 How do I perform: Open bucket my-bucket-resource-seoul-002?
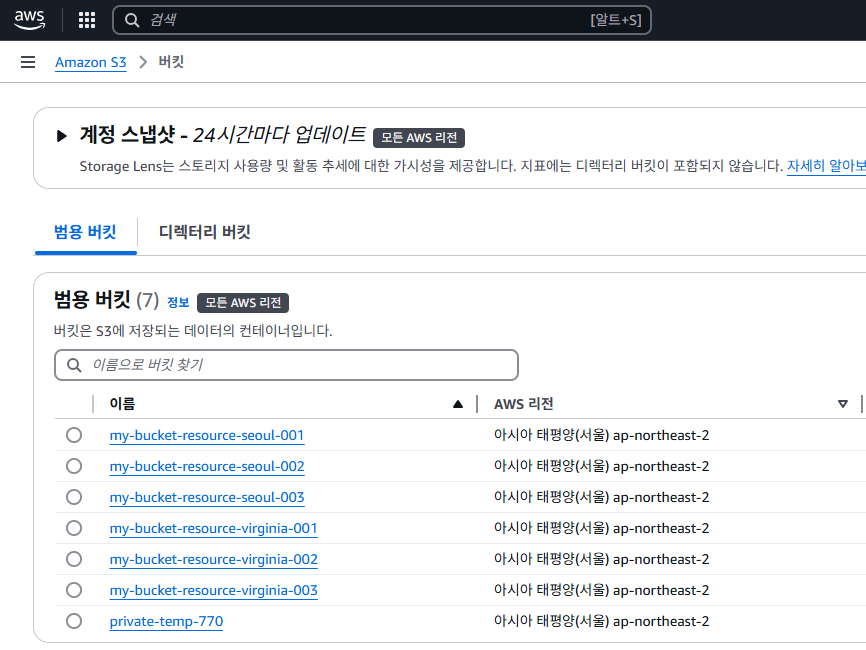pos(207,467)
